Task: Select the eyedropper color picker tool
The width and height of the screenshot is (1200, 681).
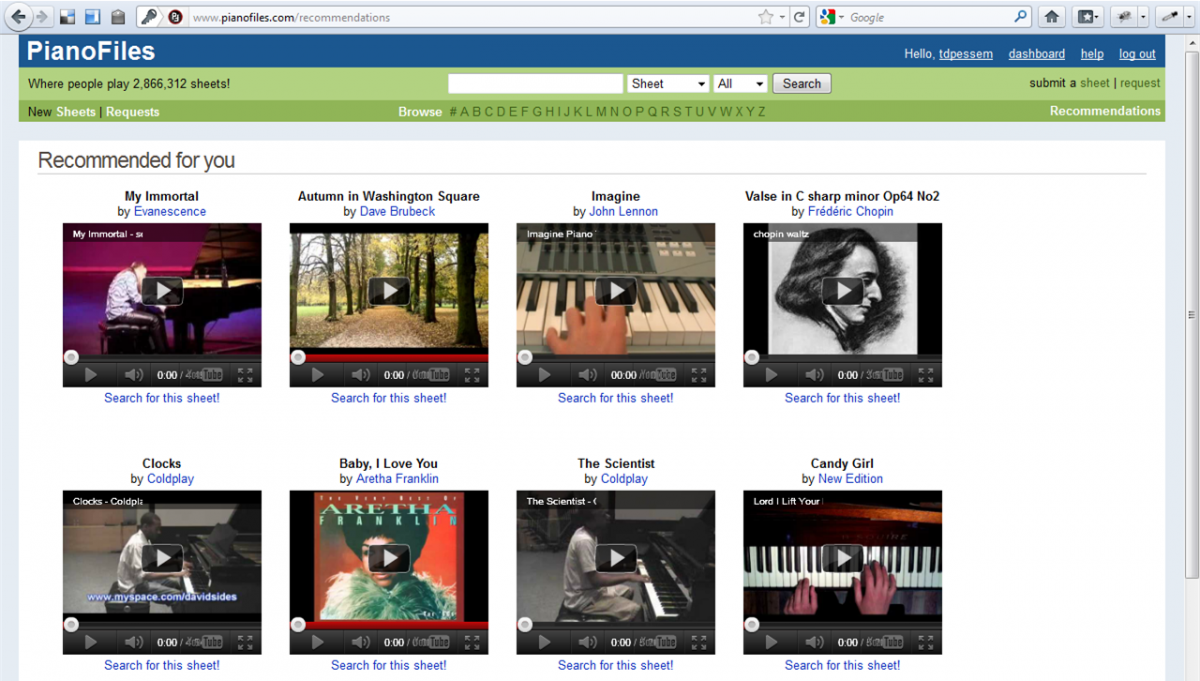Action: 1168,17
